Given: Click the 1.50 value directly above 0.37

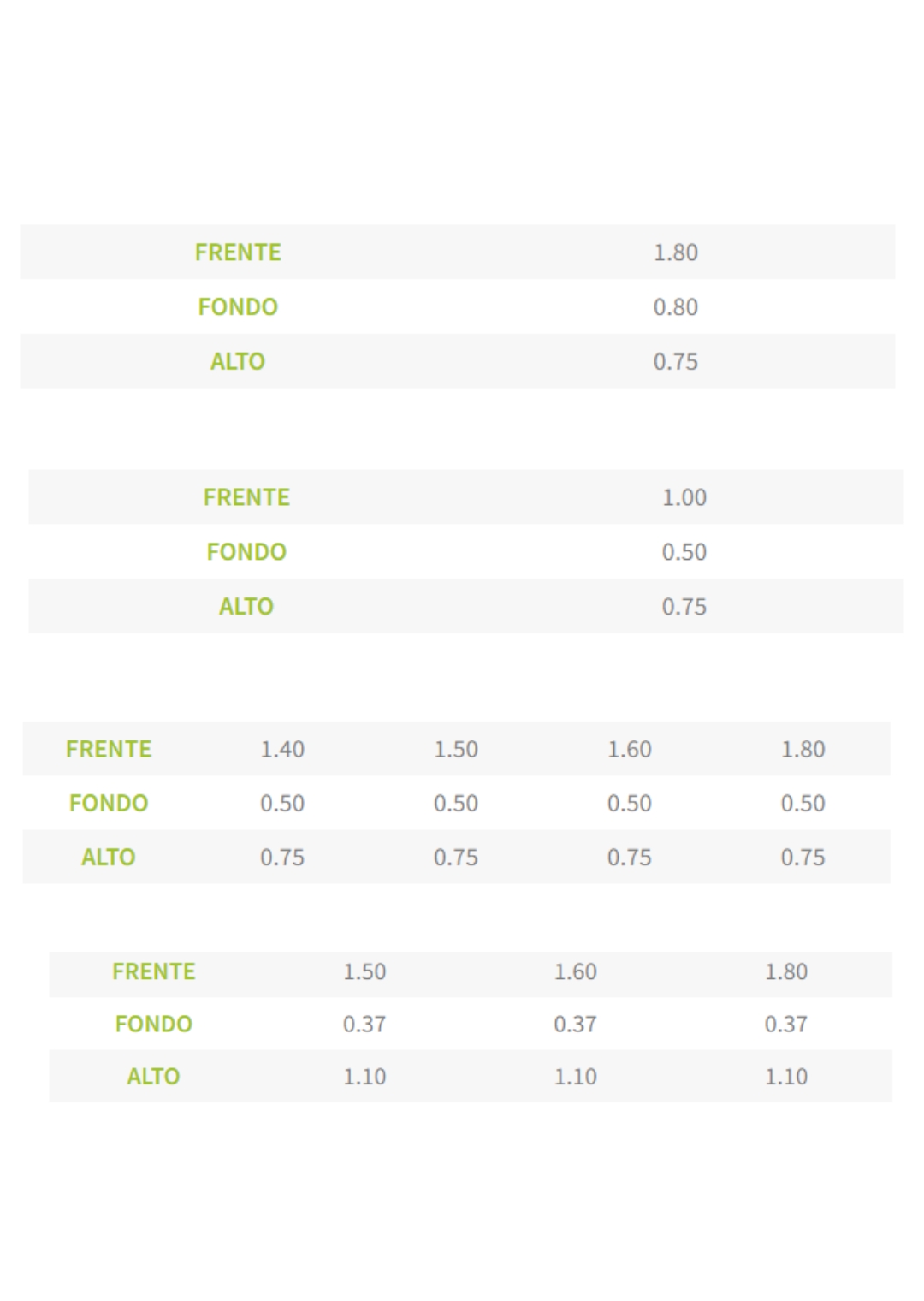Looking at the screenshot, I should point(364,971).
